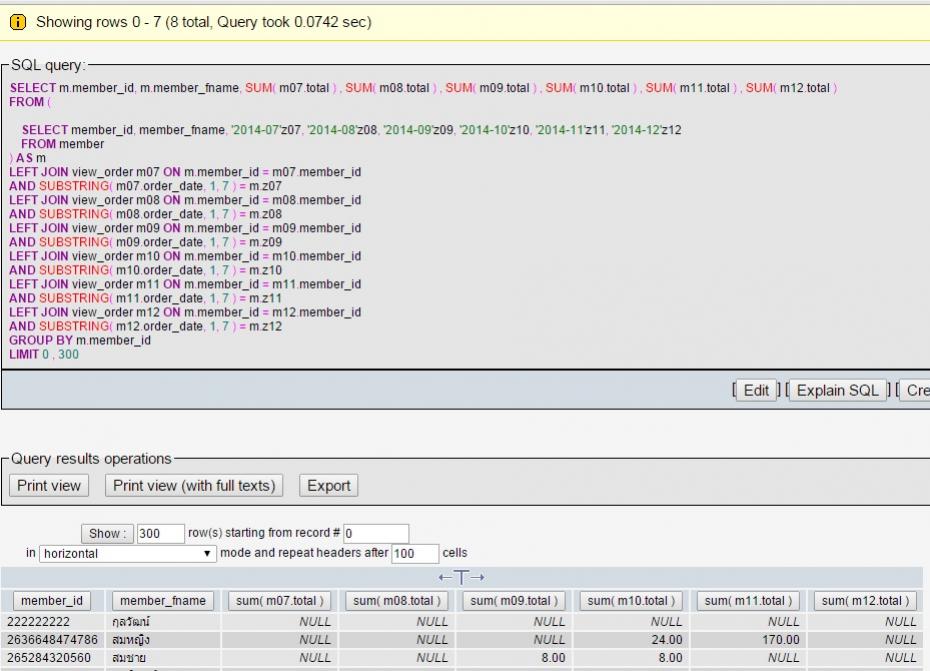930x671 pixels.
Task: Focus the row count field showing 300
Action: point(160,533)
